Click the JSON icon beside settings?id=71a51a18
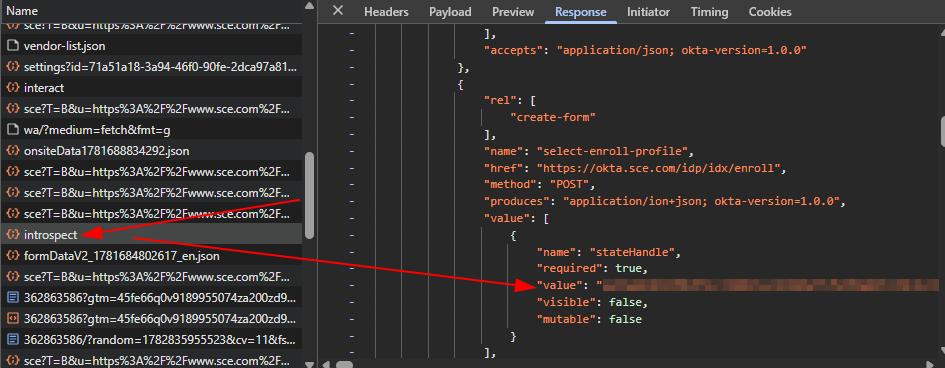Viewport: 945px width, 368px height. click(x=12, y=67)
